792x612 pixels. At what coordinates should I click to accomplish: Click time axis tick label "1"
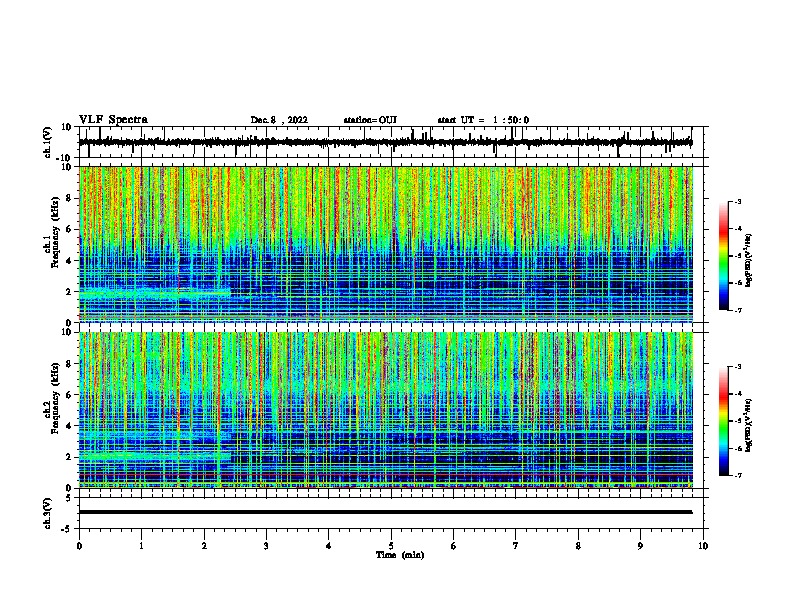pyautogui.click(x=141, y=546)
